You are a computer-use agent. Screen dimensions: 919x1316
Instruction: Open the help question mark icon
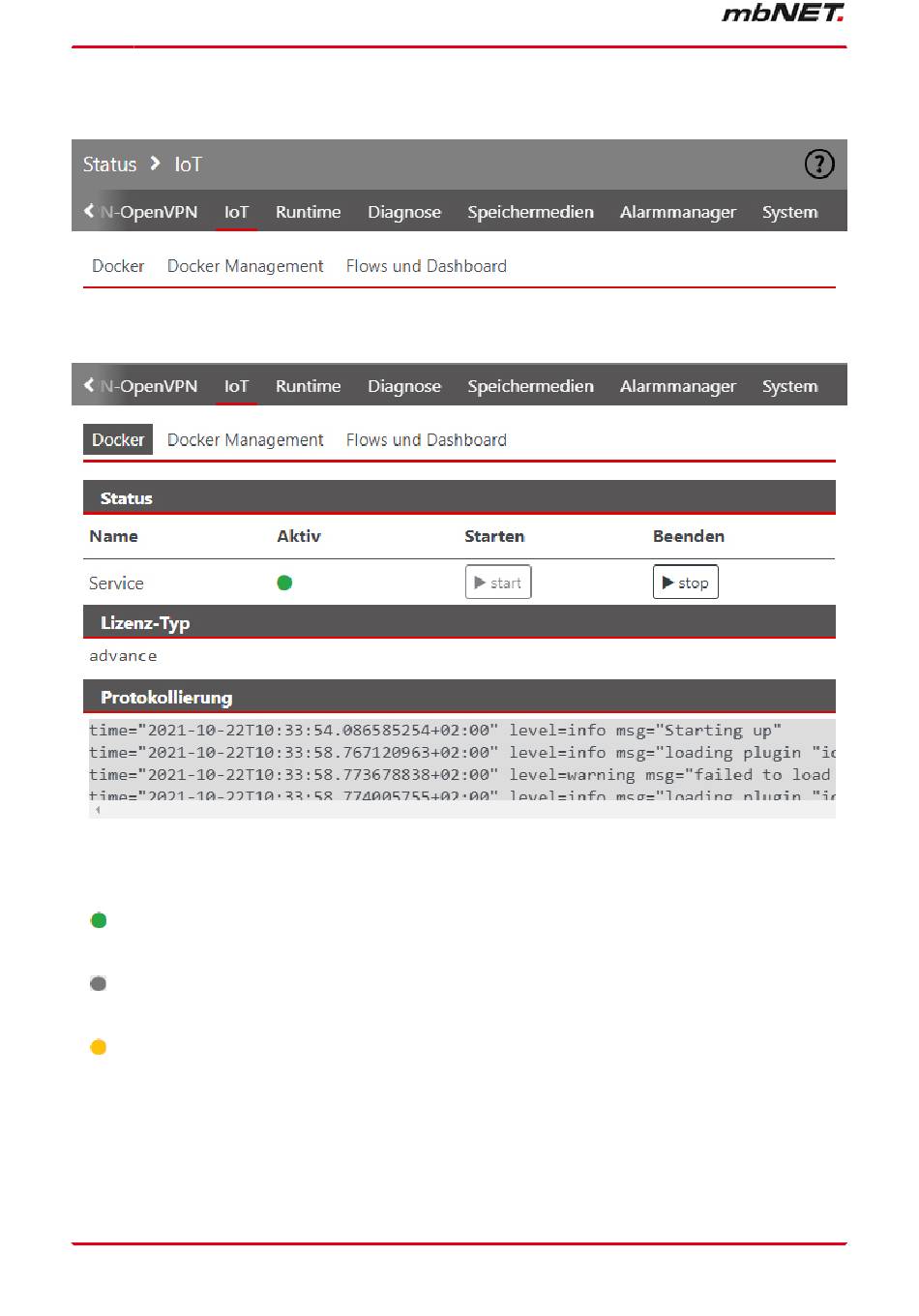(x=818, y=164)
